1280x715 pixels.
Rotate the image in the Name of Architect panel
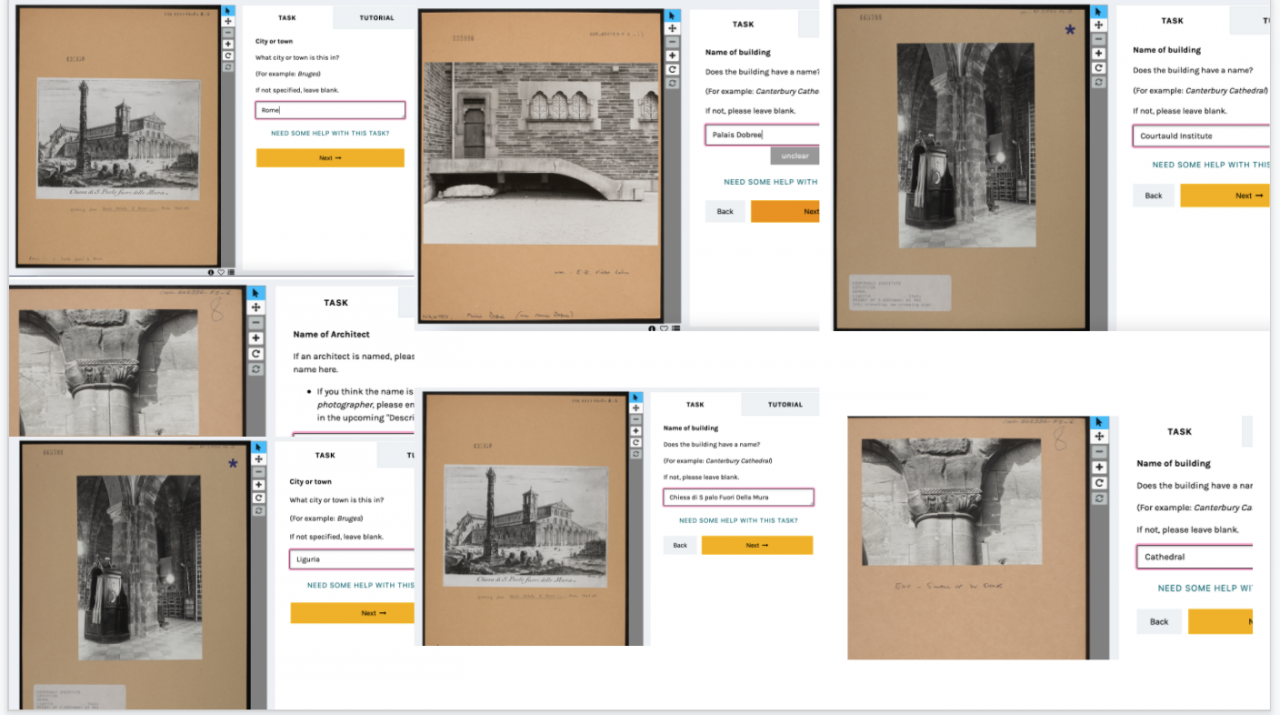[256, 354]
